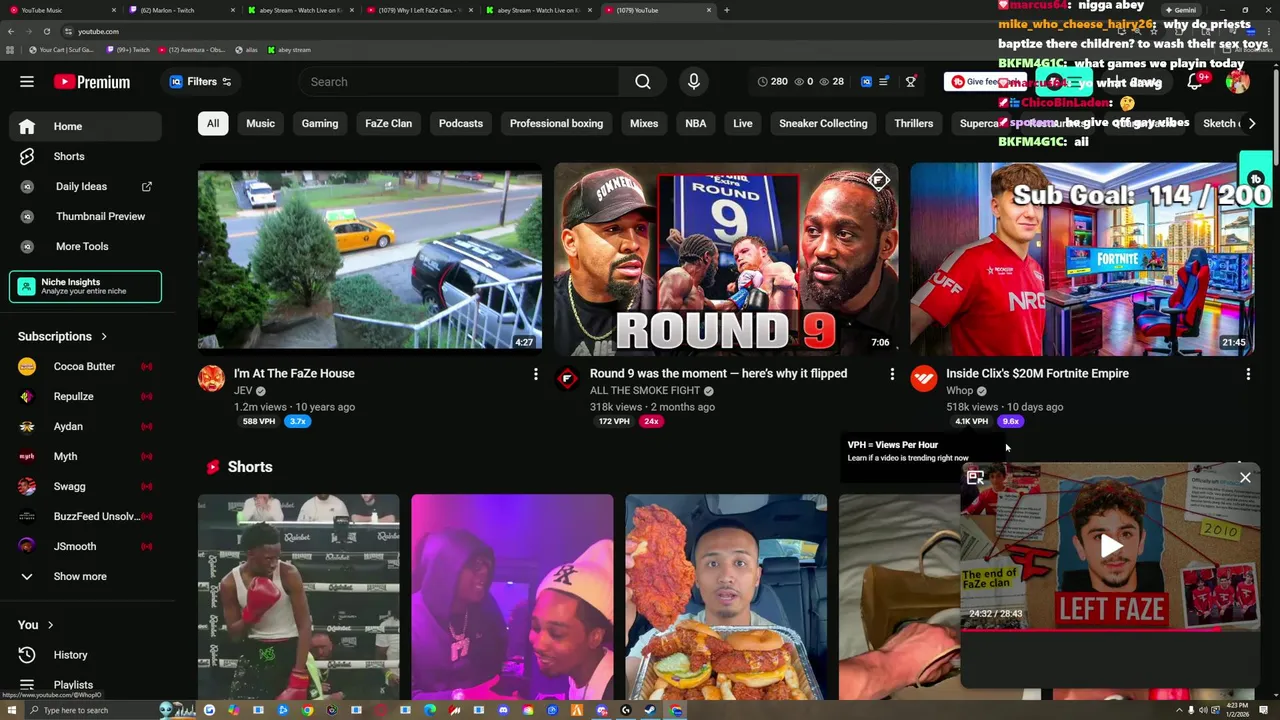Click the magnifier search button
The image size is (1280, 720).
point(643,82)
